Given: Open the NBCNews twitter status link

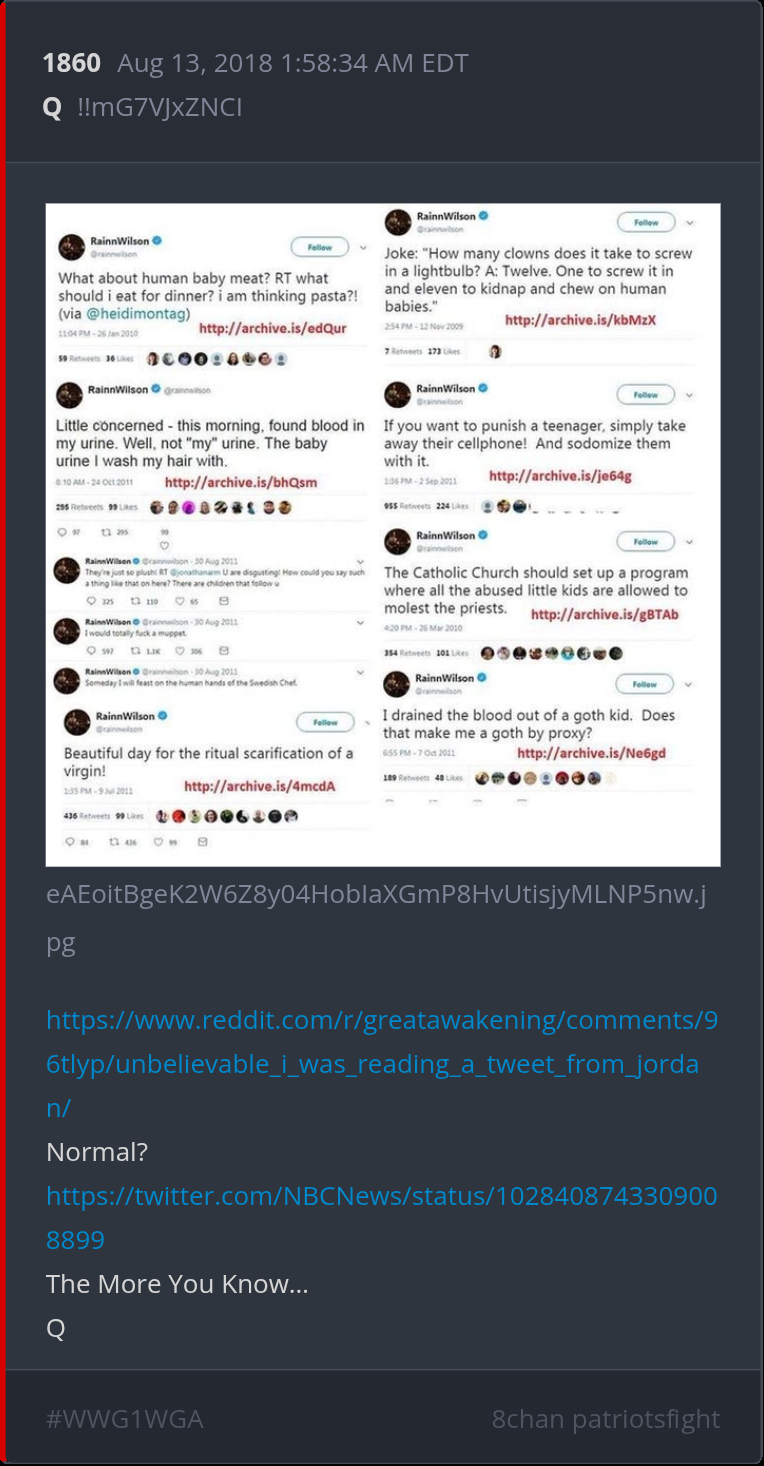Looking at the screenshot, I should (x=382, y=1218).
